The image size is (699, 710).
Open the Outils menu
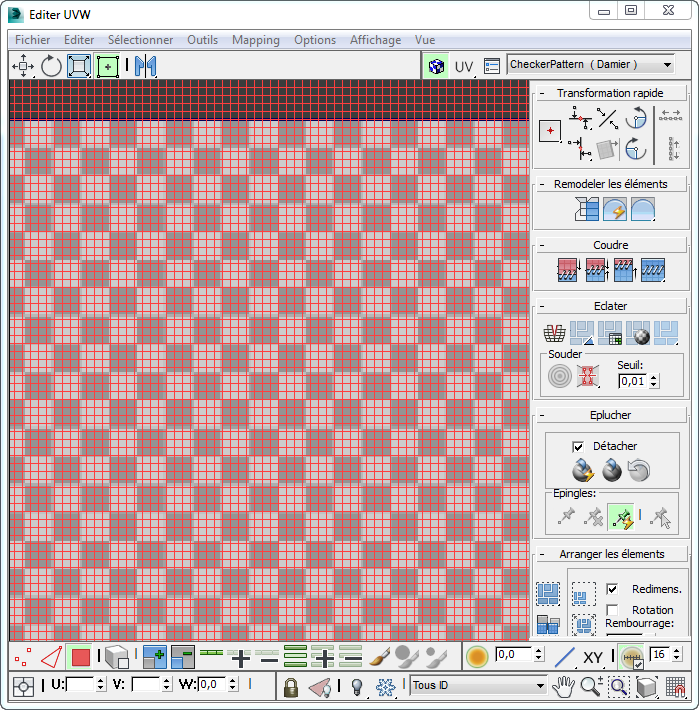[202, 40]
